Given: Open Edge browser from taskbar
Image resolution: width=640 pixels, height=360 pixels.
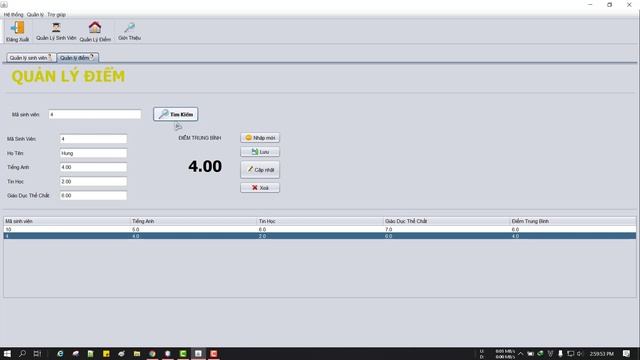Looking at the screenshot, I should pyautogui.click(x=60, y=353).
